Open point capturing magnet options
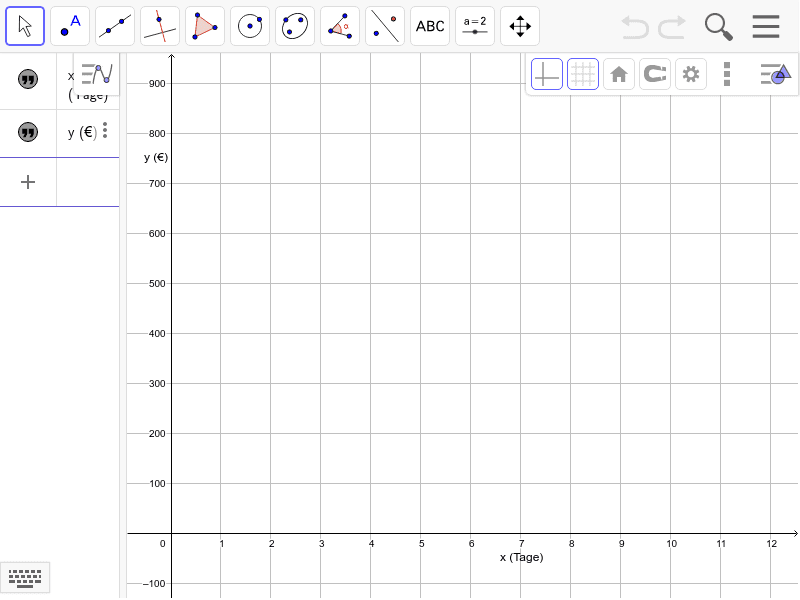 [x=655, y=74]
